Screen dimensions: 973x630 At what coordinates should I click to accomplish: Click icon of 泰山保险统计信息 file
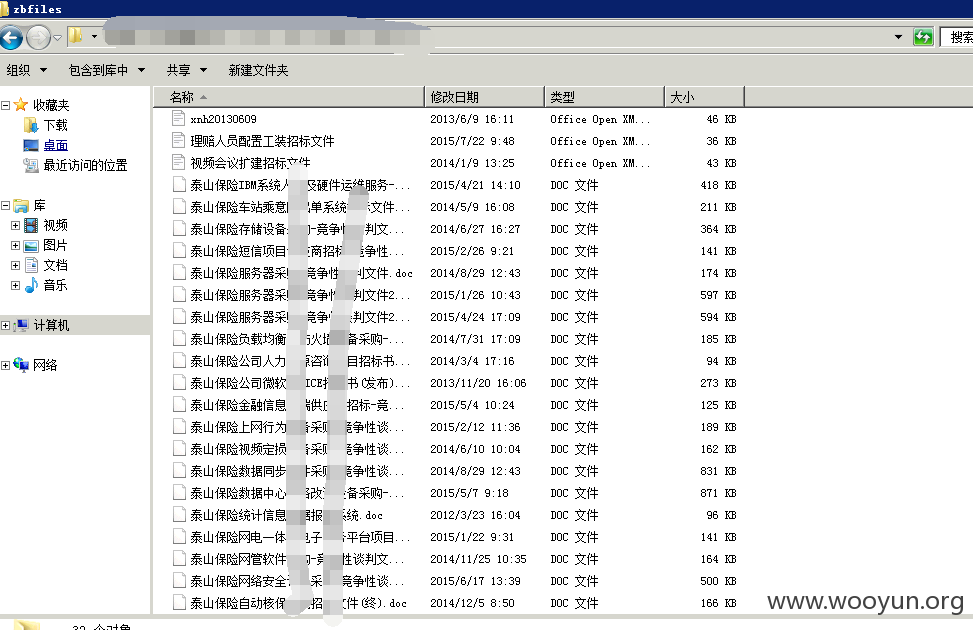coord(179,515)
